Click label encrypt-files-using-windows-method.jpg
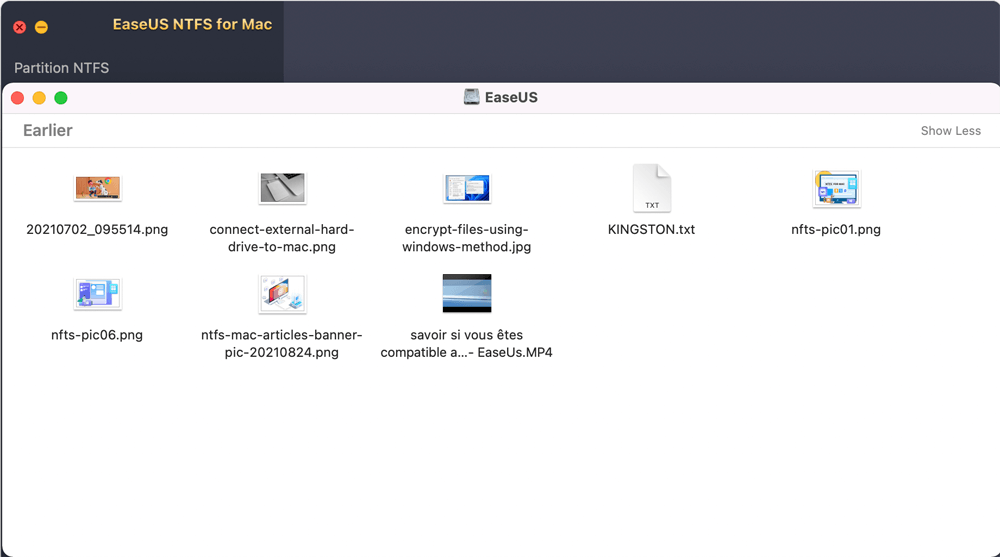Screen dimensions: 1000x557 (467, 238)
